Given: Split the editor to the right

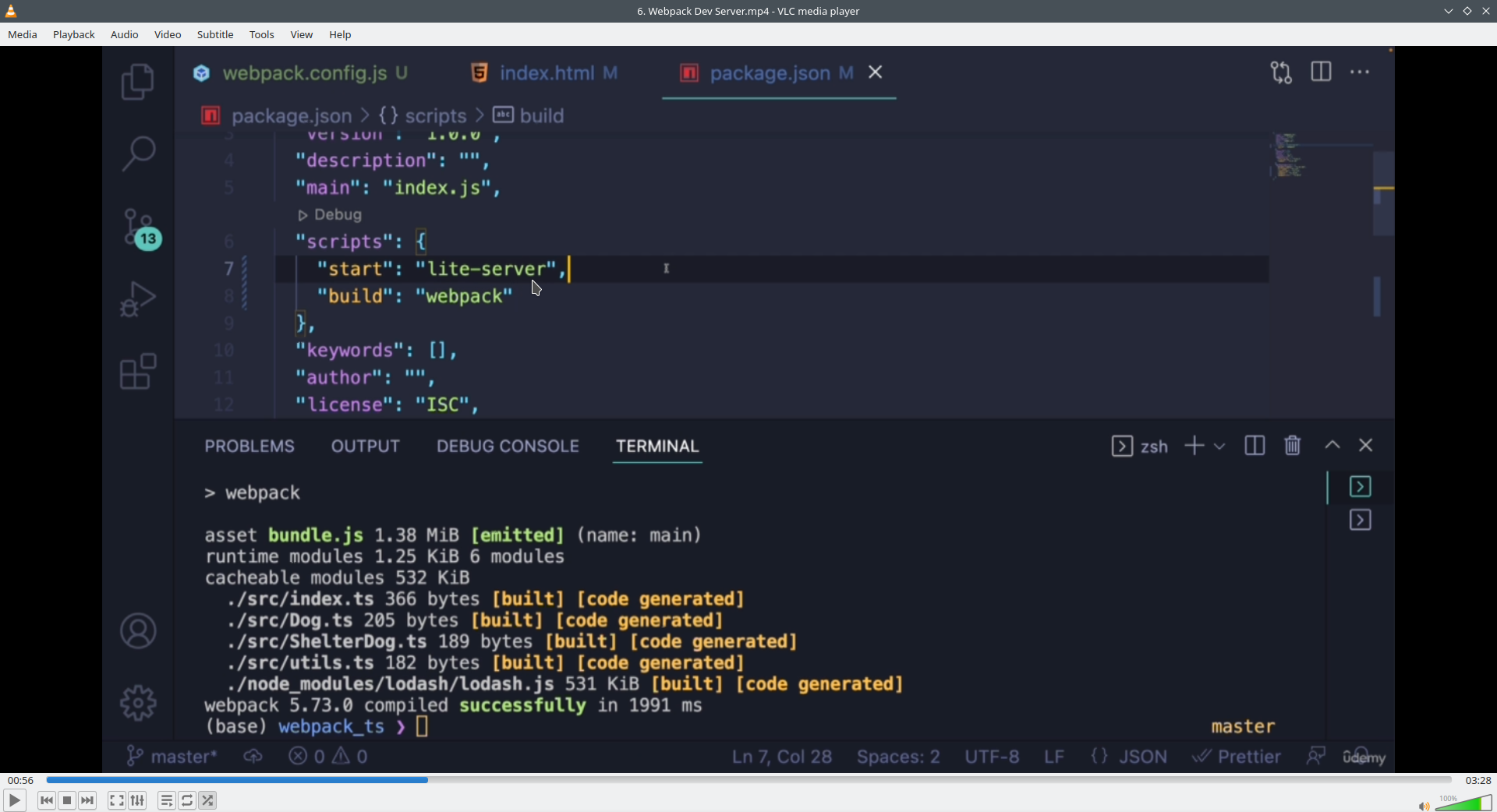Looking at the screenshot, I should [1322, 72].
